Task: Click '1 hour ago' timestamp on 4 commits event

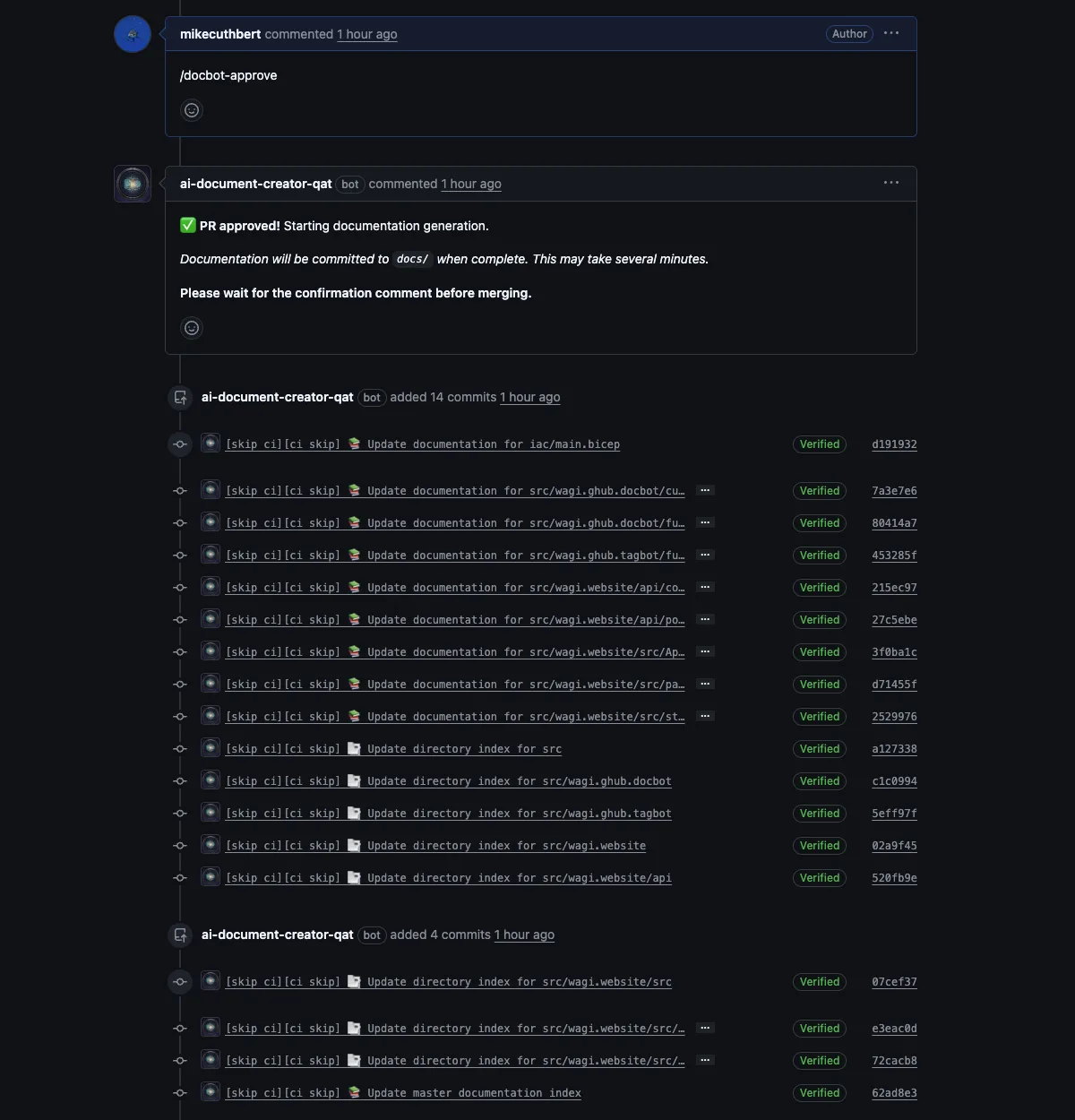Action: pos(524,935)
